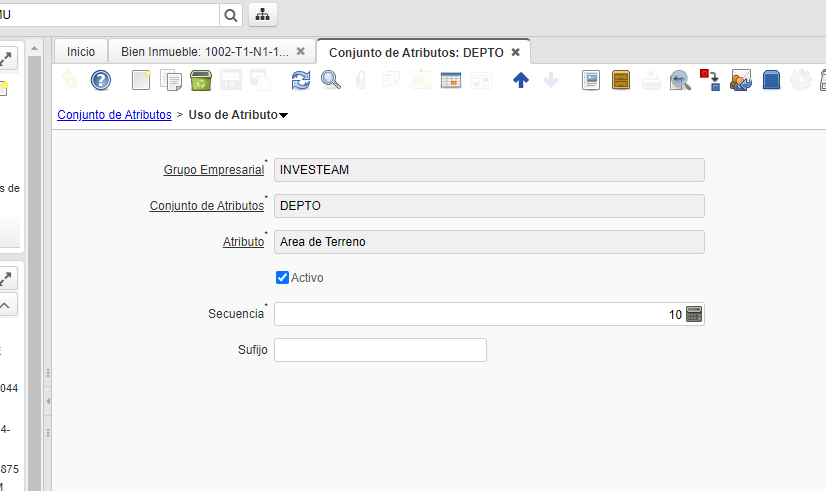
Task: Open the Help question mark icon
Action: pyautogui.click(x=101, y=81)
